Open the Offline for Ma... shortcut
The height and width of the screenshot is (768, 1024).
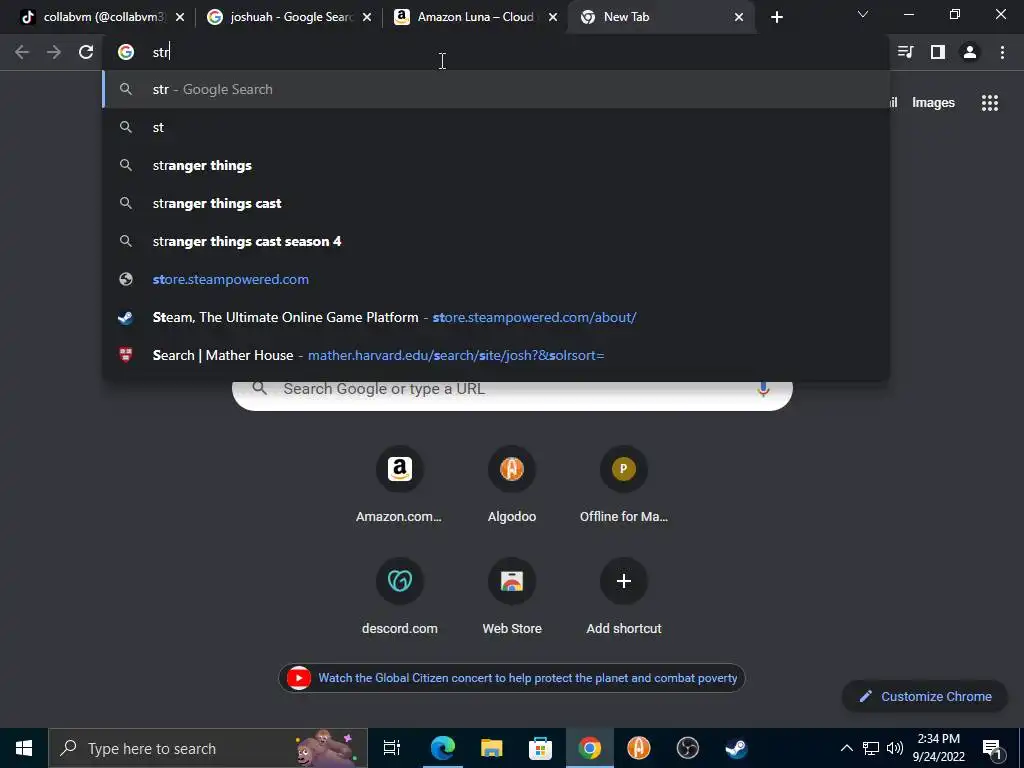624,485
